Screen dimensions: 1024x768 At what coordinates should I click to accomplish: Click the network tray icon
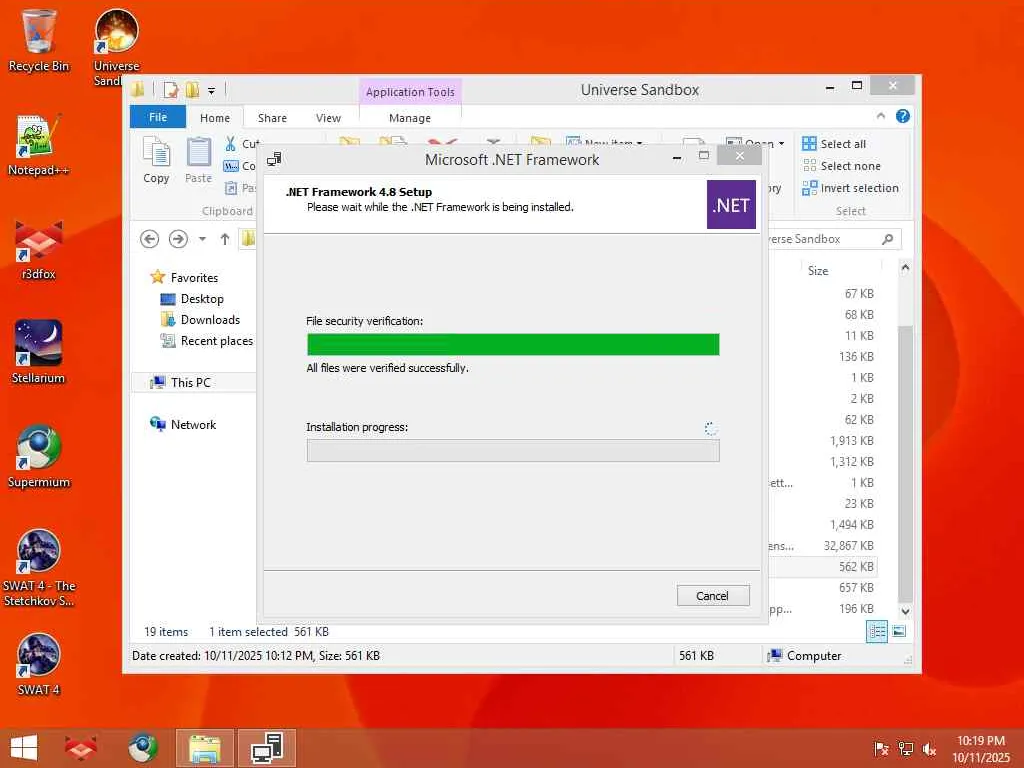905,749
